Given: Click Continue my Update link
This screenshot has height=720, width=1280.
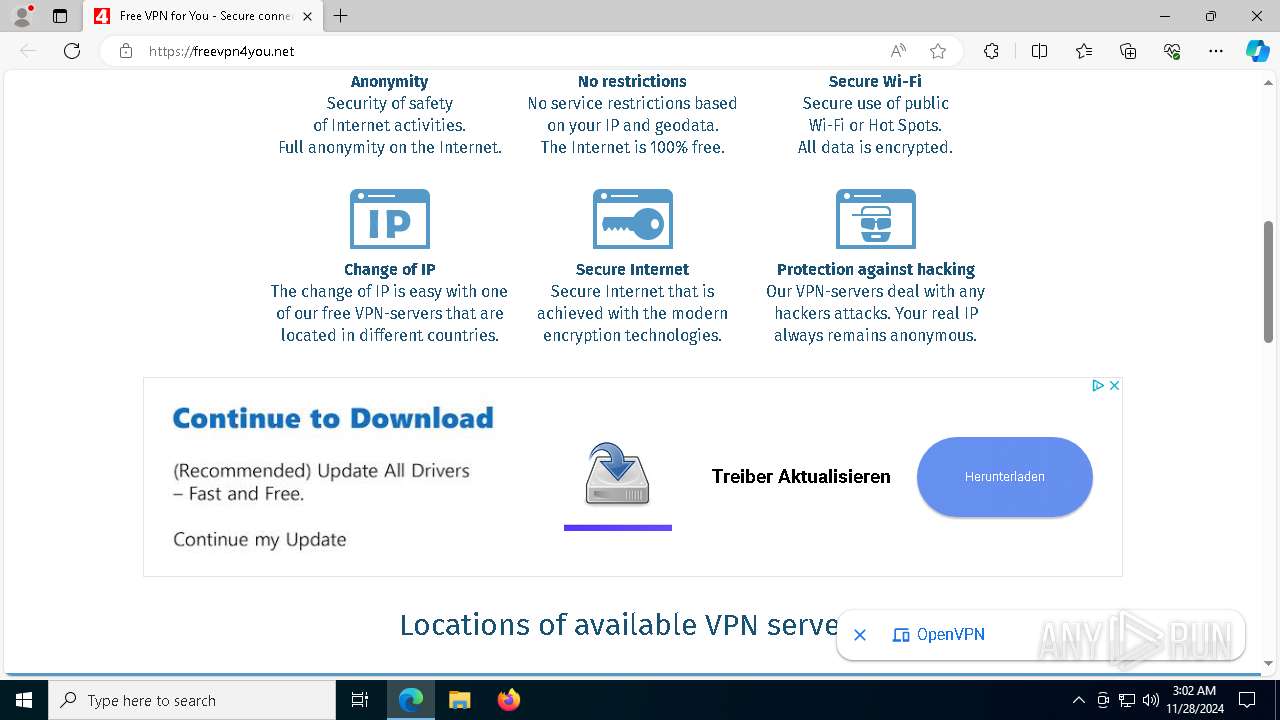Looking at the screenshot, I should [x=259, y=539].
